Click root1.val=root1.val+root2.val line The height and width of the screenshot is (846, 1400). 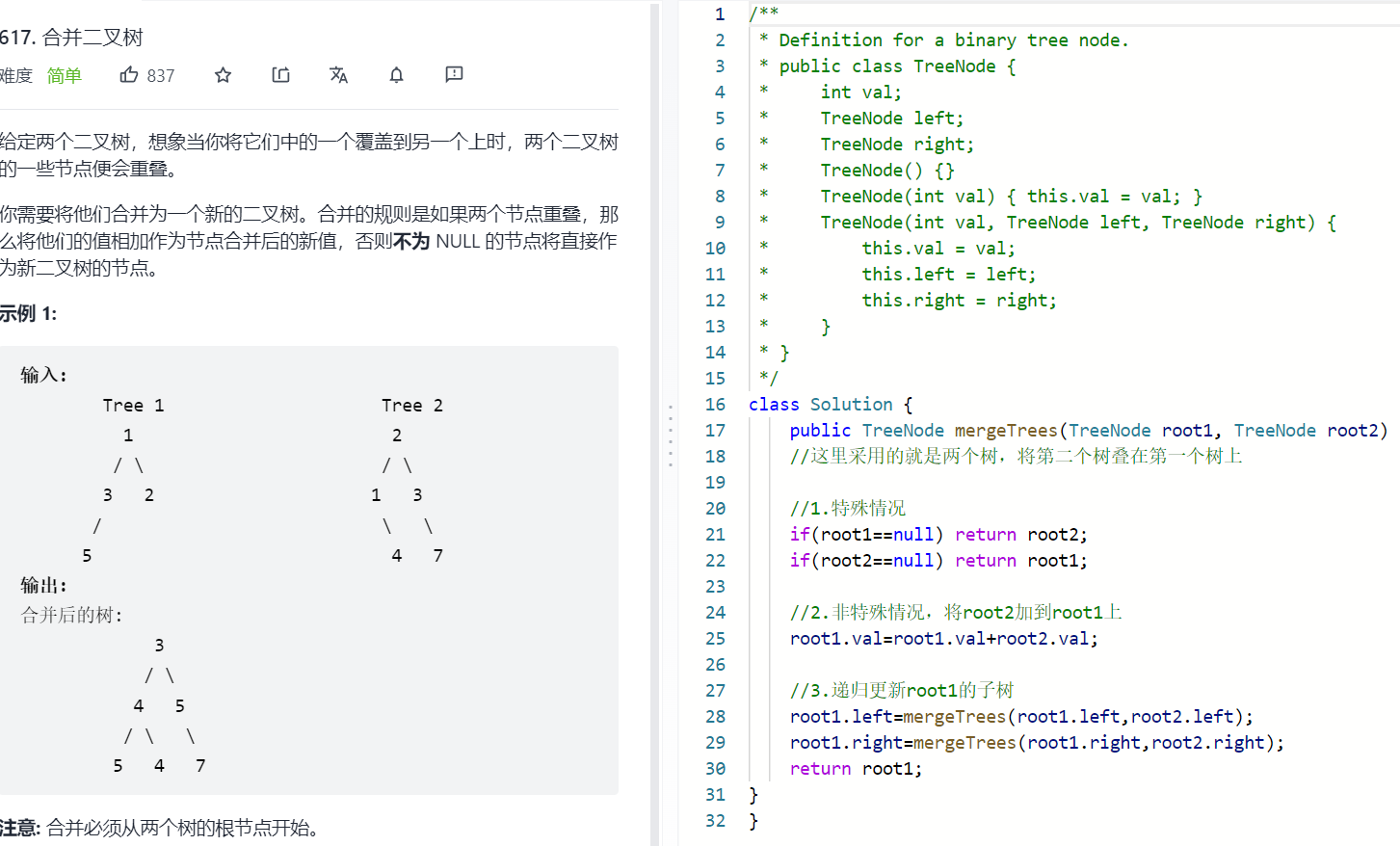click(944, 639)
